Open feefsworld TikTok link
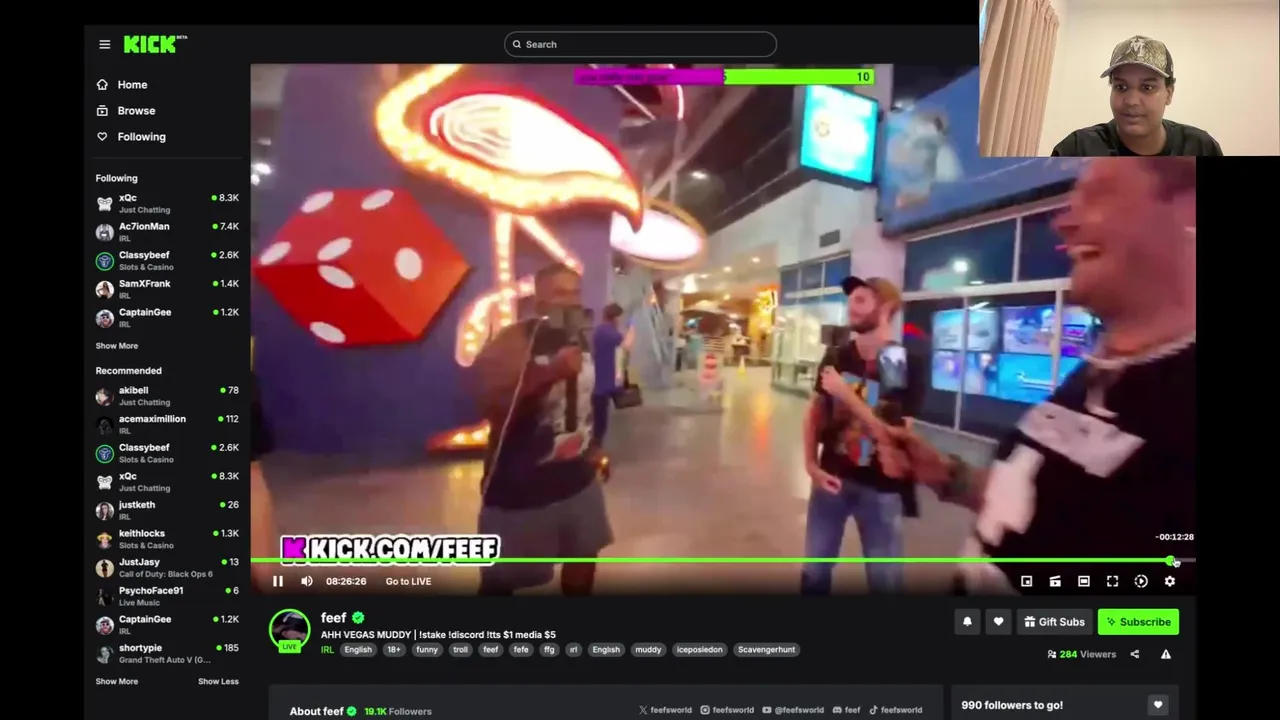1280x720 pixels. pyautogui.click(x=895, y=710)
